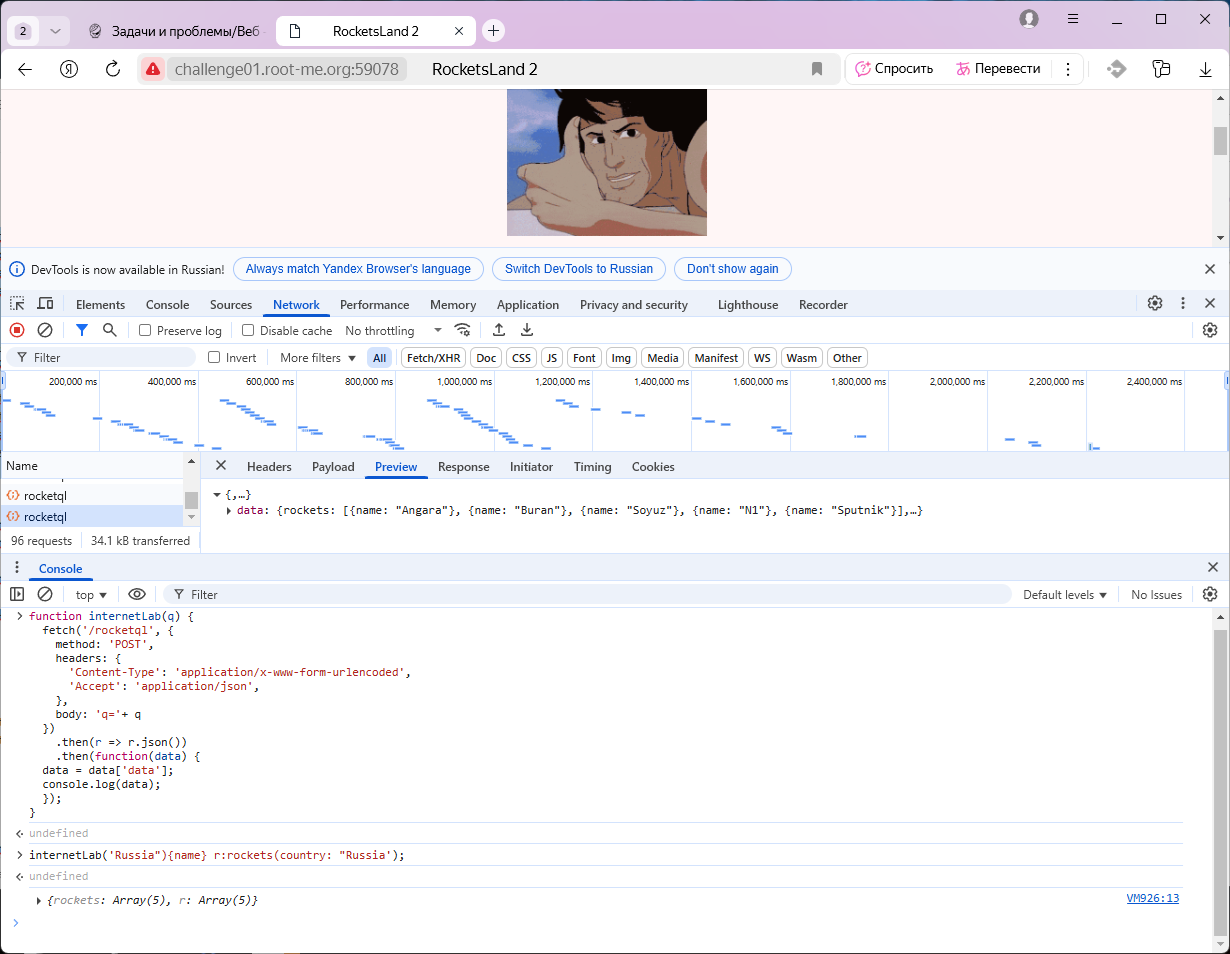Switch to the Sources panel tab
This screenshot has height=954, width=1230.
point(231,304)
